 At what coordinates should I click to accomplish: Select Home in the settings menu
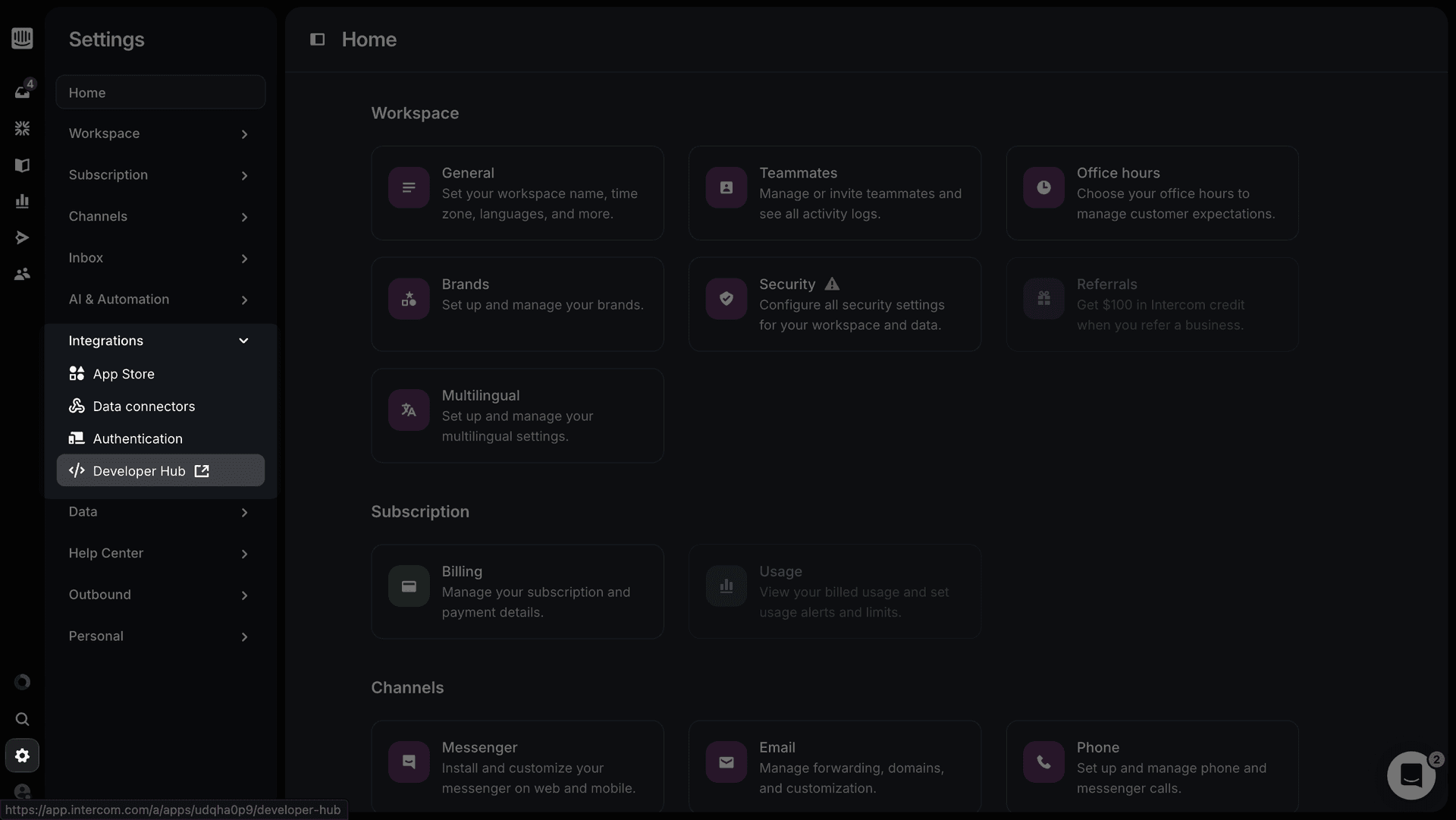[160, 92]
